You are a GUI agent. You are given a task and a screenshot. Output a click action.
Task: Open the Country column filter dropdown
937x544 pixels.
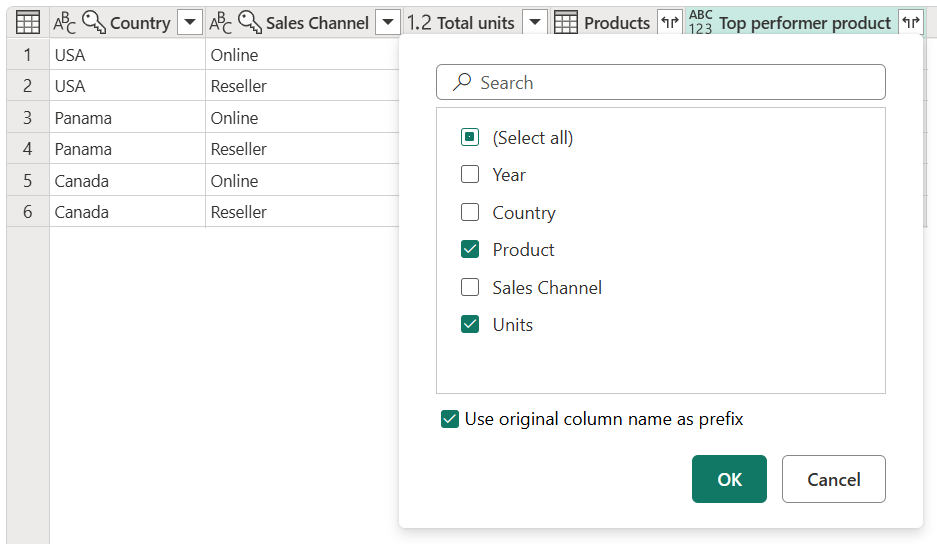point(189,22)
